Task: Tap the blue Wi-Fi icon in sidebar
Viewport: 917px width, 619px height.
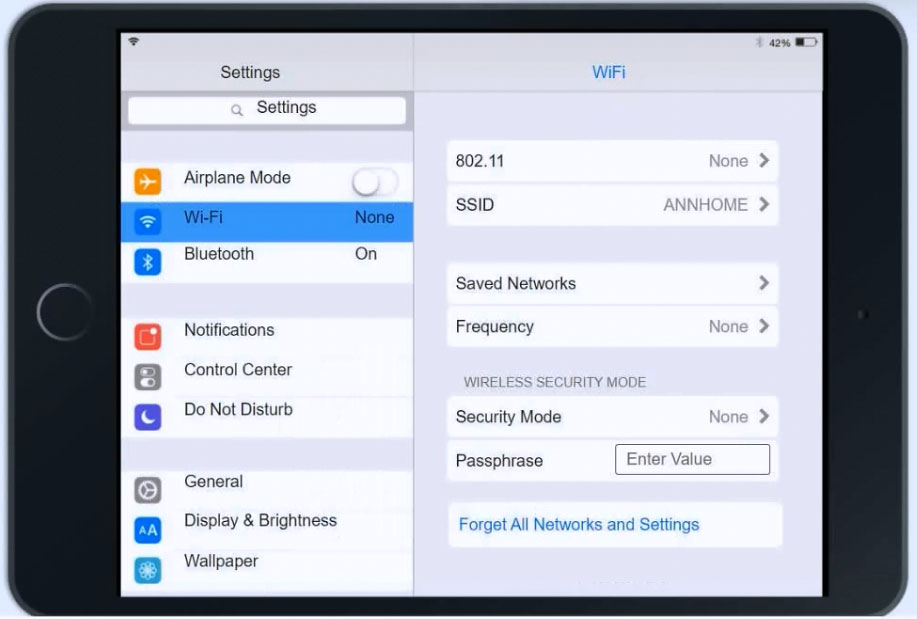Action: (x=147, y=221)
